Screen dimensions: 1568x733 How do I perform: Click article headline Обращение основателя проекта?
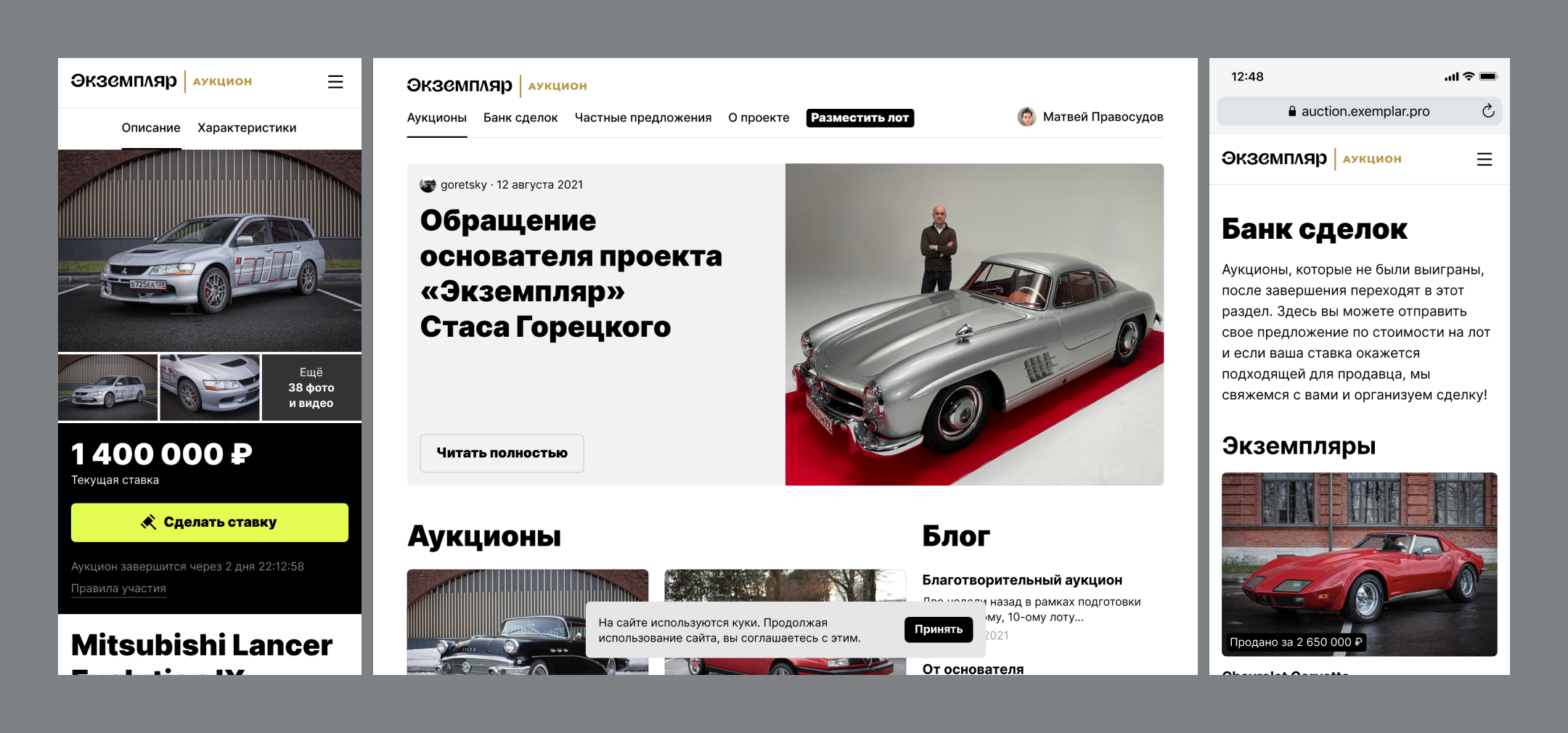click(571, 274)
